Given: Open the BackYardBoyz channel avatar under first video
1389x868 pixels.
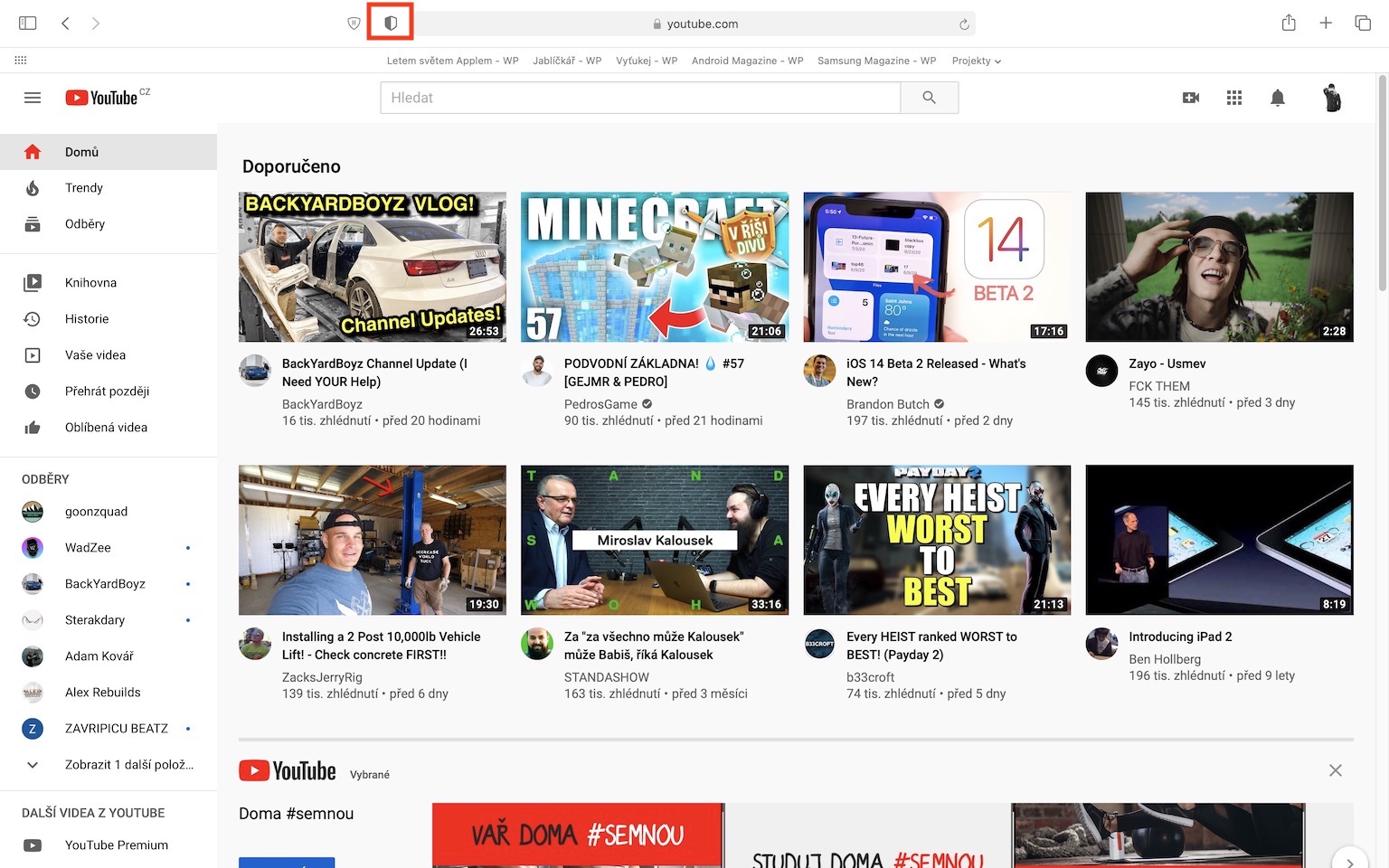Looking at the screenshot, I should click(x=255, y=371).
